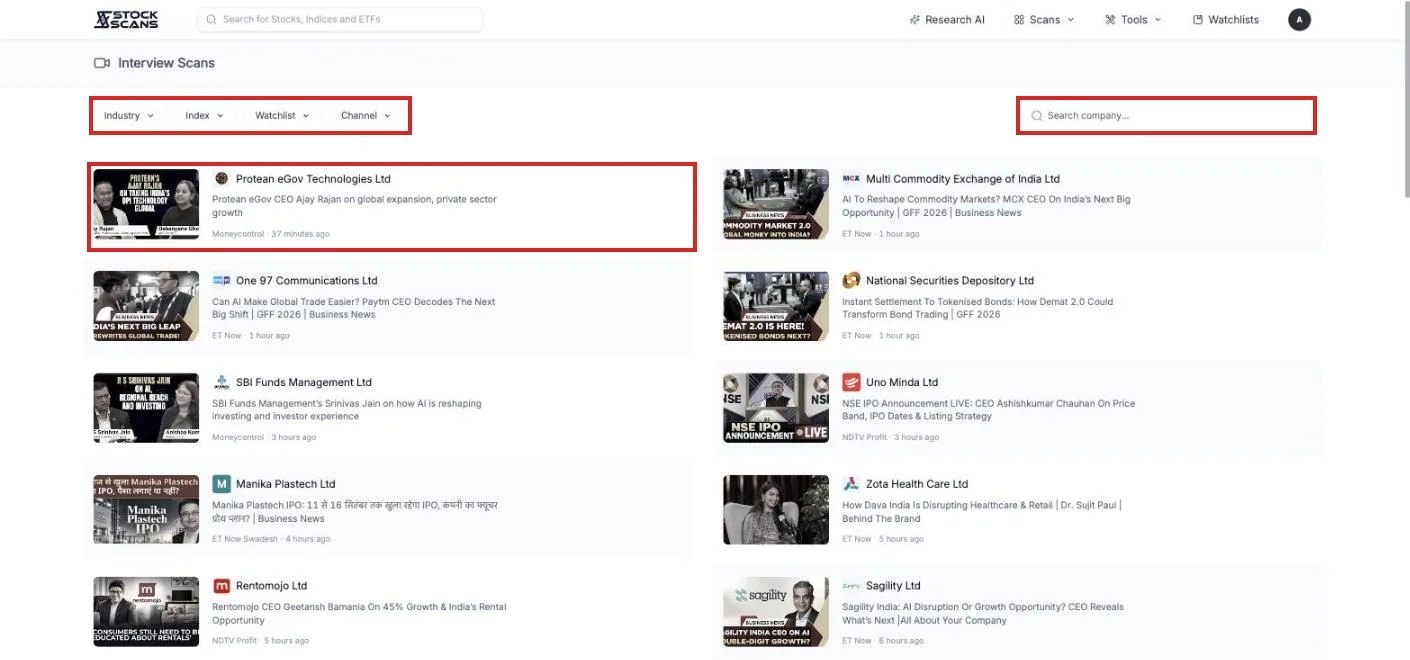Viewport: 1410px width, 660px height.
Task: Click the Uno Minda Ltd title
Action: coord(902,383)
